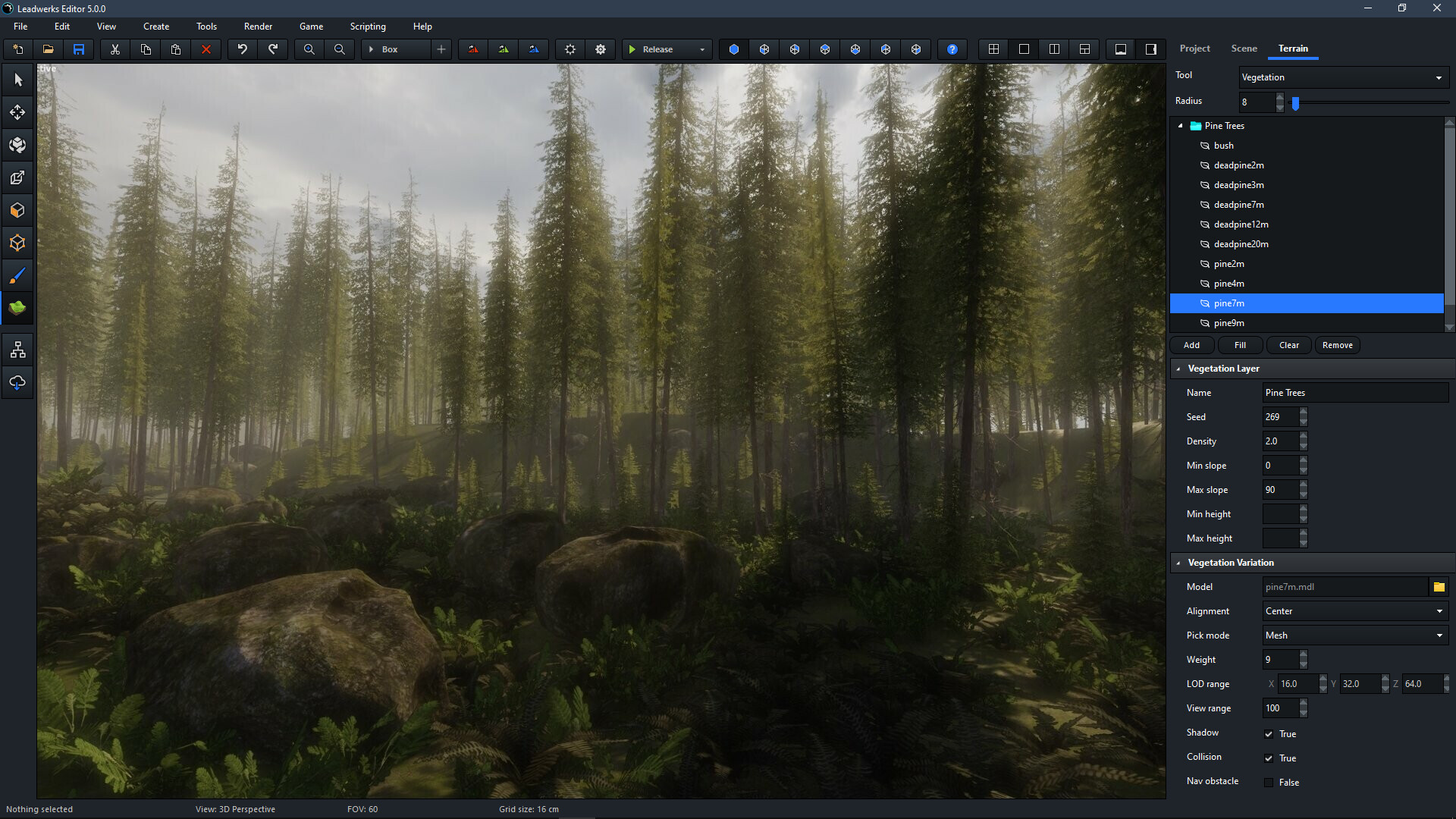Collapse the Pine Trees tree folder
Image resolution: width=1456 pixels, height=819 pixels.
point(1180,125)
